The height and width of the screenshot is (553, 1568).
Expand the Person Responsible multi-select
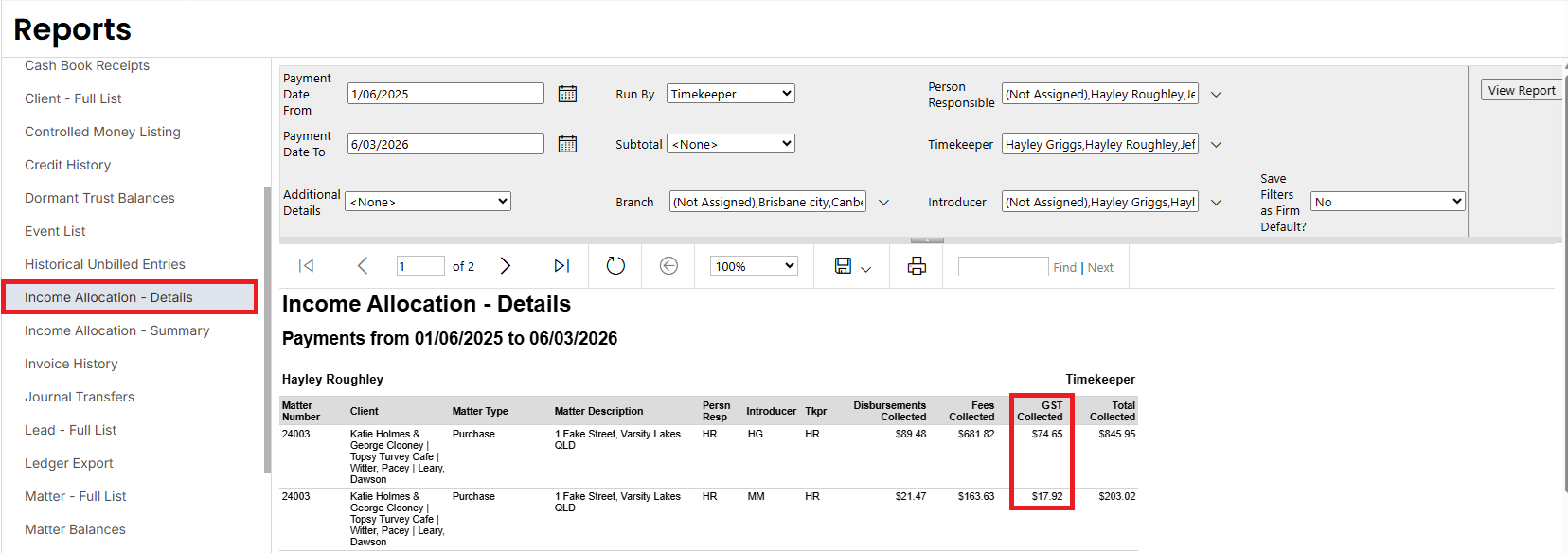point(1217,95)
